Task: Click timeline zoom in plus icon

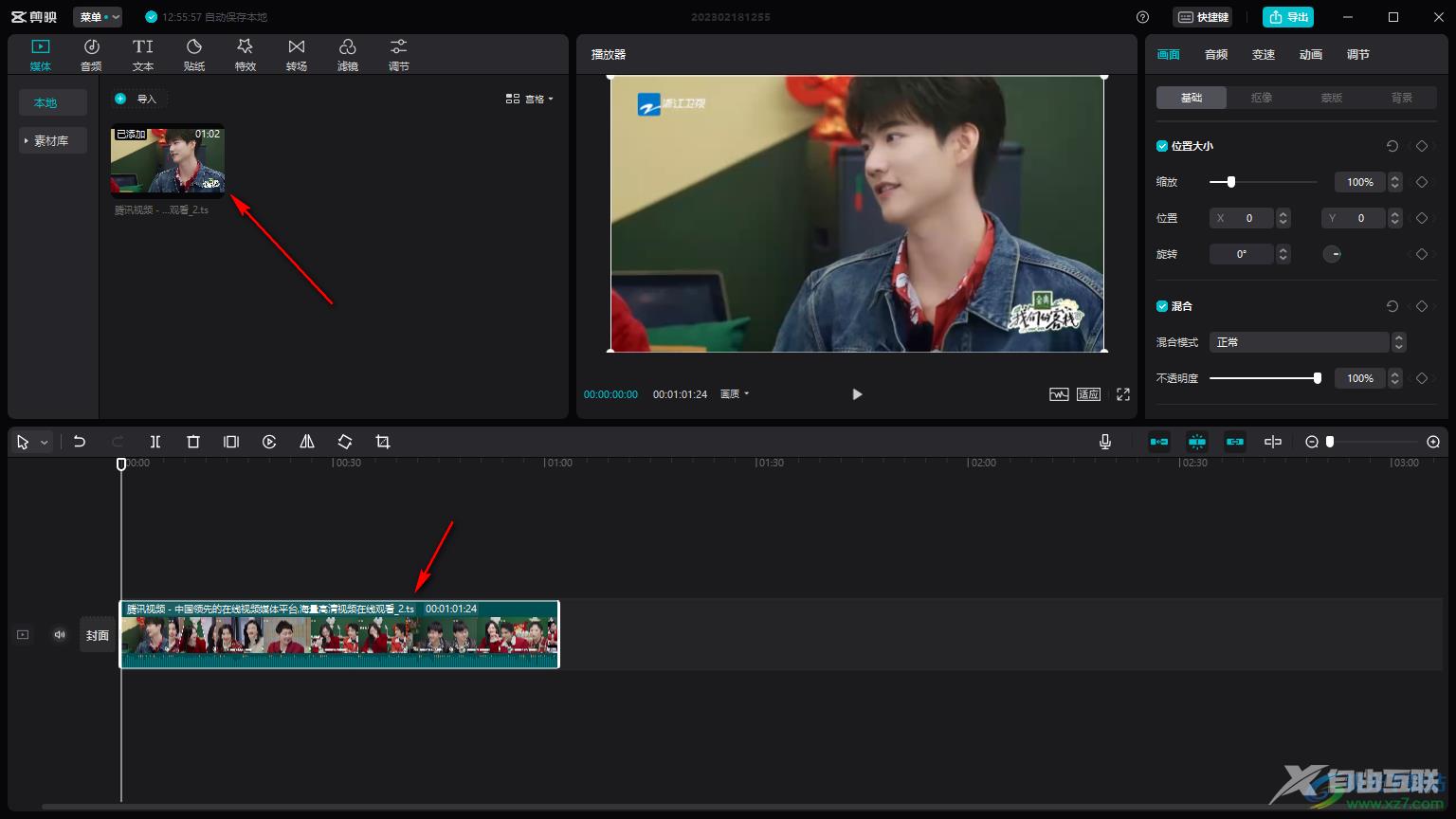Action: pyautogui.click(x=1433, y=442)
